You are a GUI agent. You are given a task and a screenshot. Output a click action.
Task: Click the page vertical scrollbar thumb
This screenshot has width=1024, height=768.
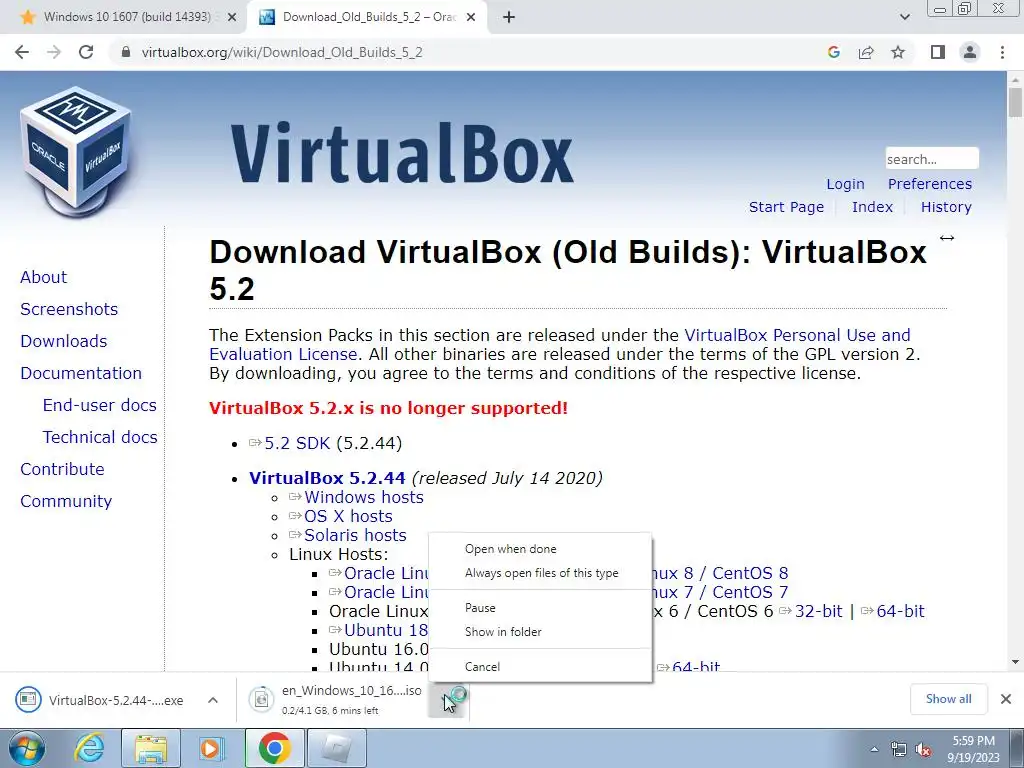[1015, 103]
